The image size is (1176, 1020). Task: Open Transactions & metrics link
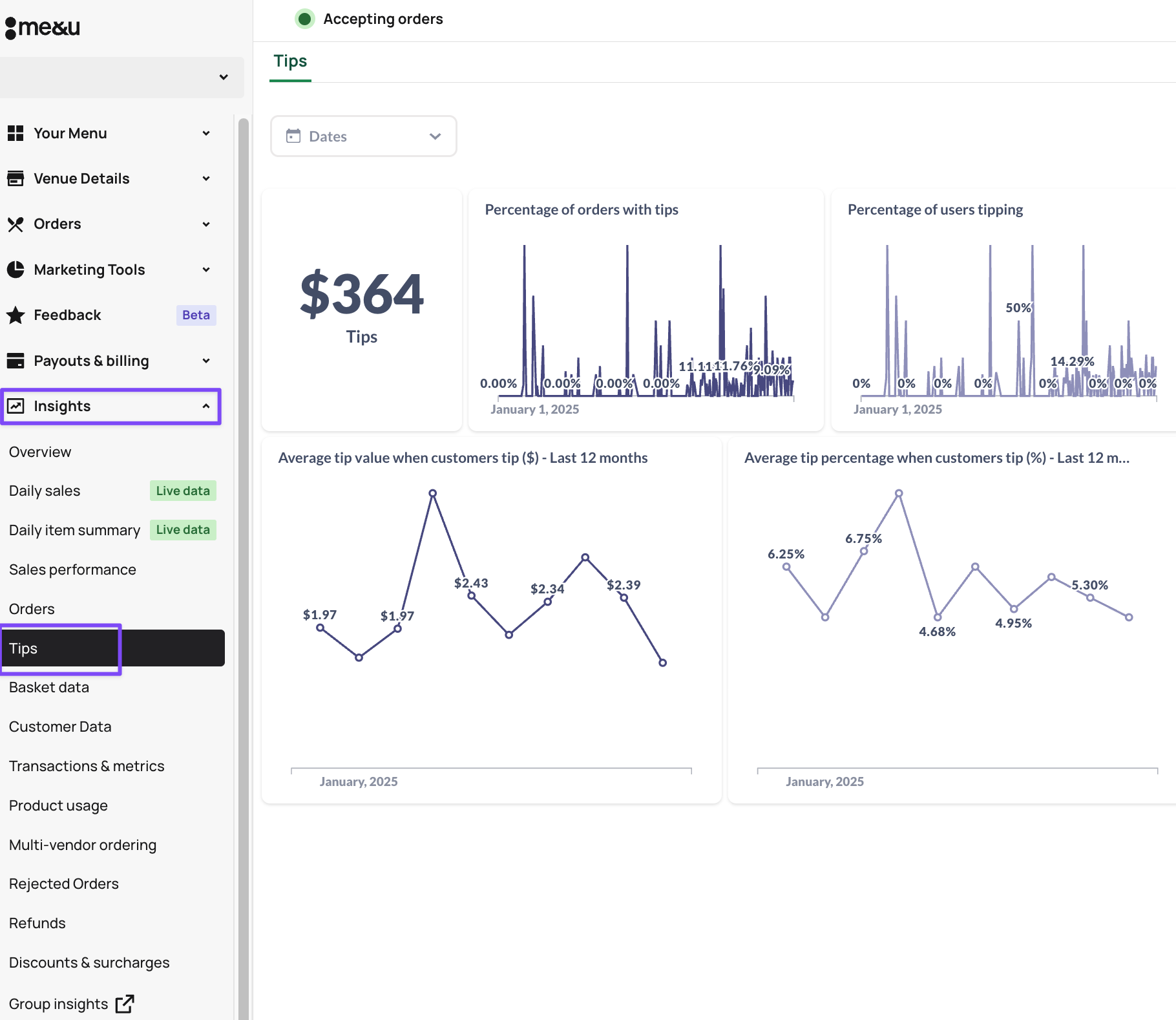point(87,766)
